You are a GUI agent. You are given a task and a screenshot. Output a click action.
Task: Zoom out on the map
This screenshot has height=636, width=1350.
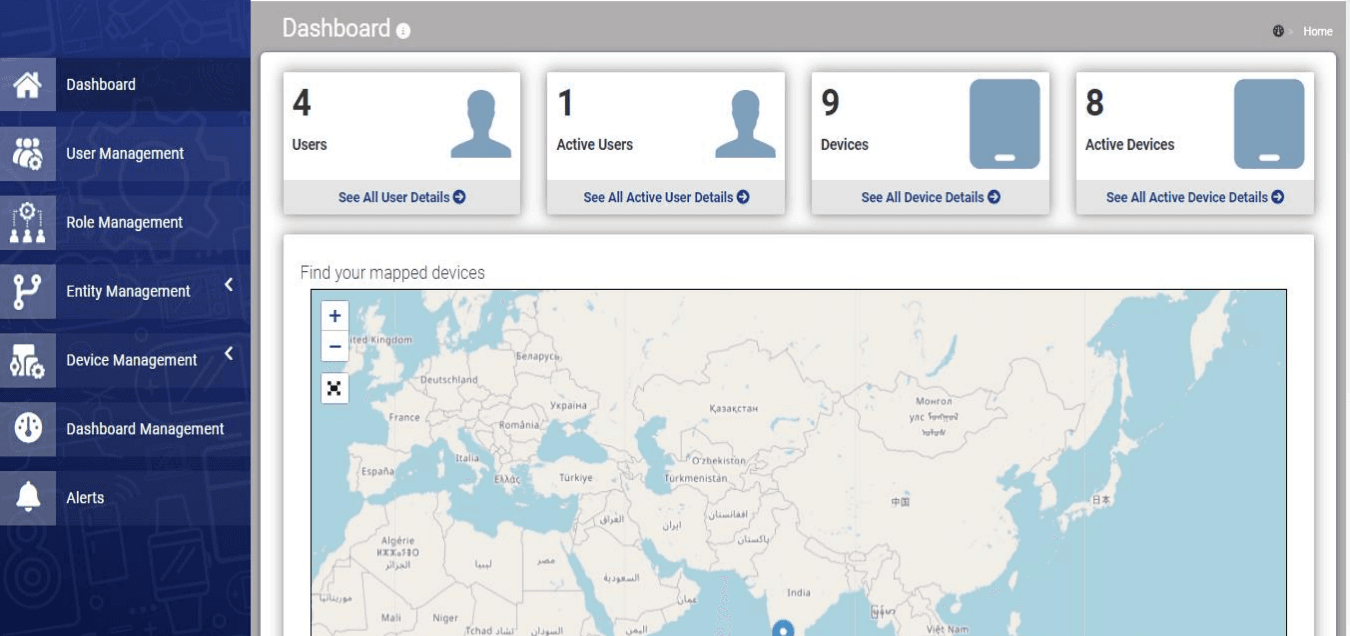click(x=334, y=346)
